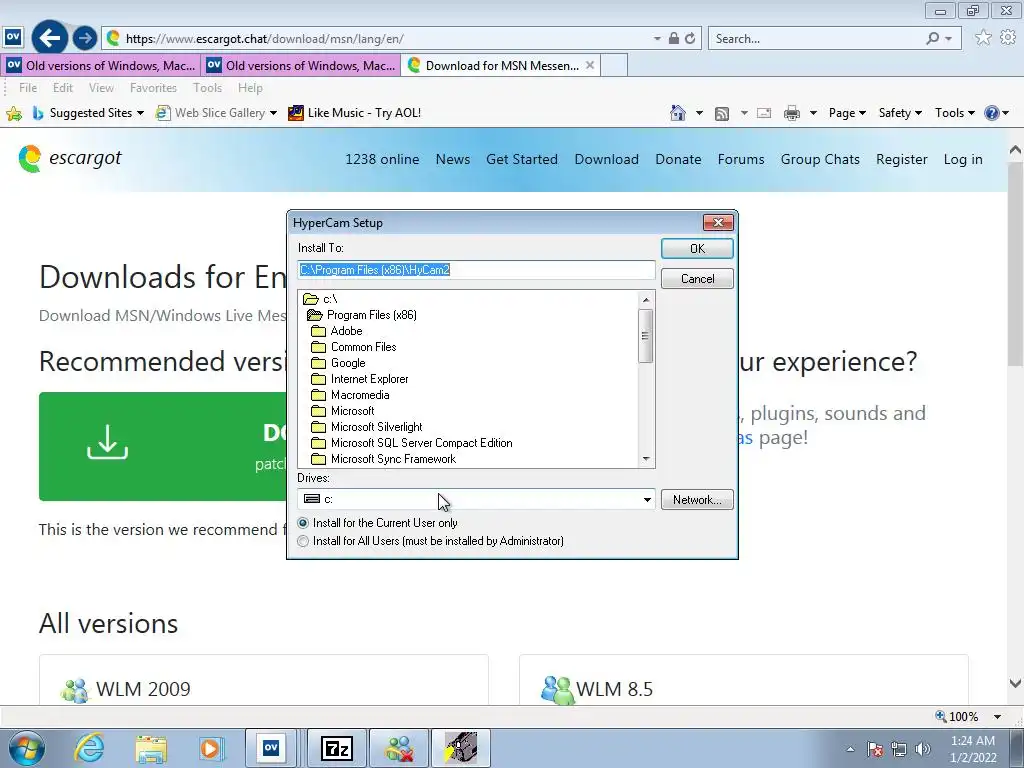Open Windows Explorer folder taskbar icon
Viewport: 1024px width, 768px height.
point(151,749)
